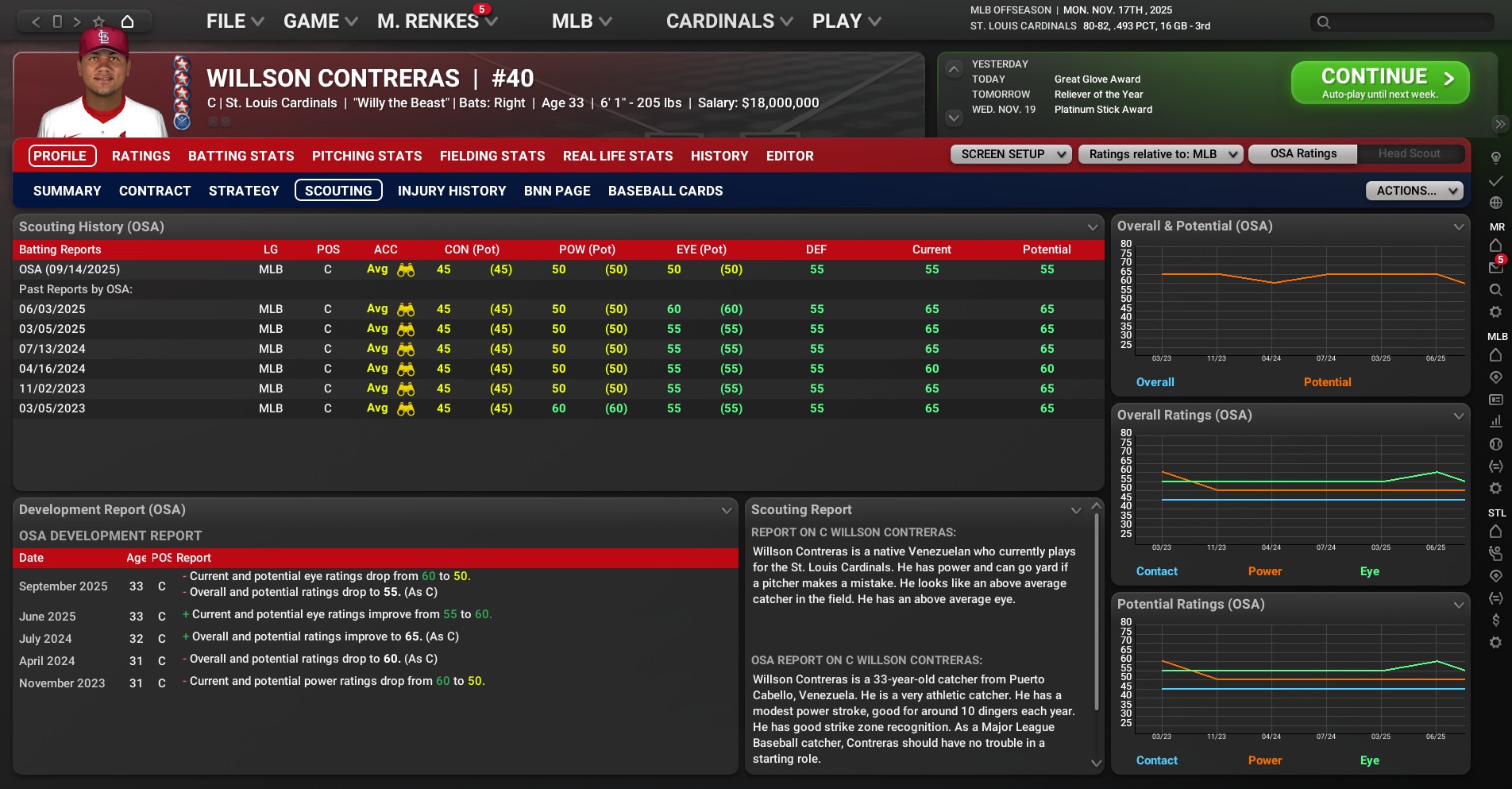This screenshot has height=789, width=1512.
Task: Open the SCREEN SETUP dropdown
Action: [1010, 154]
